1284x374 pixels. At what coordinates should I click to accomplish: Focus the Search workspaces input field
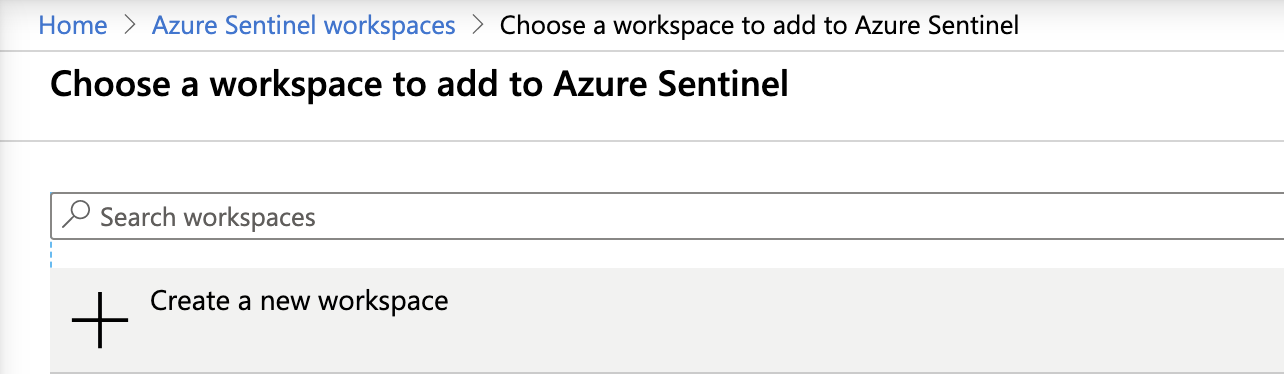tap(667, 216)
